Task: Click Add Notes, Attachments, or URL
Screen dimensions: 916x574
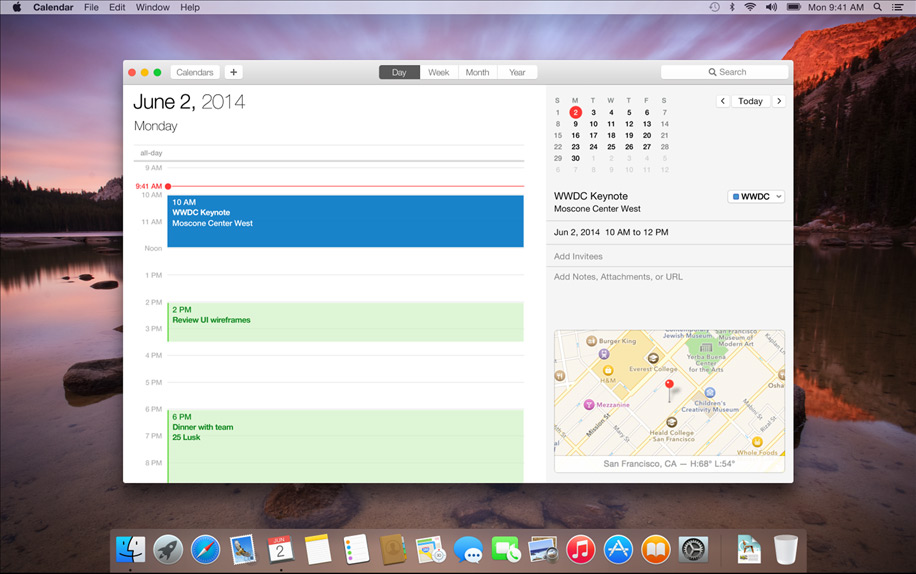Action: pyautogui.click(x=618, y=277)
